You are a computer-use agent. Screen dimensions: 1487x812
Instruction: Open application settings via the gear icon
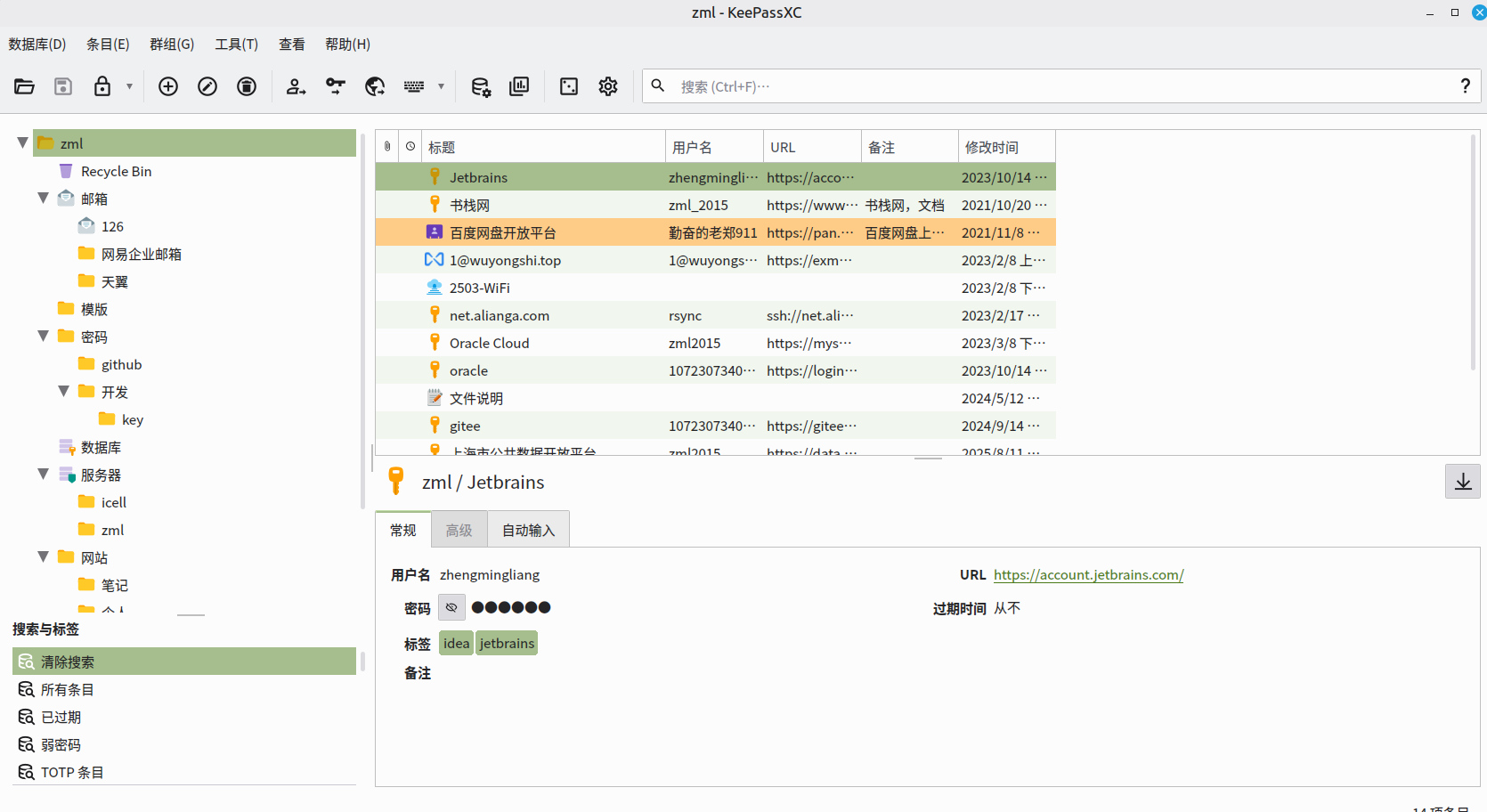point(608,86)
